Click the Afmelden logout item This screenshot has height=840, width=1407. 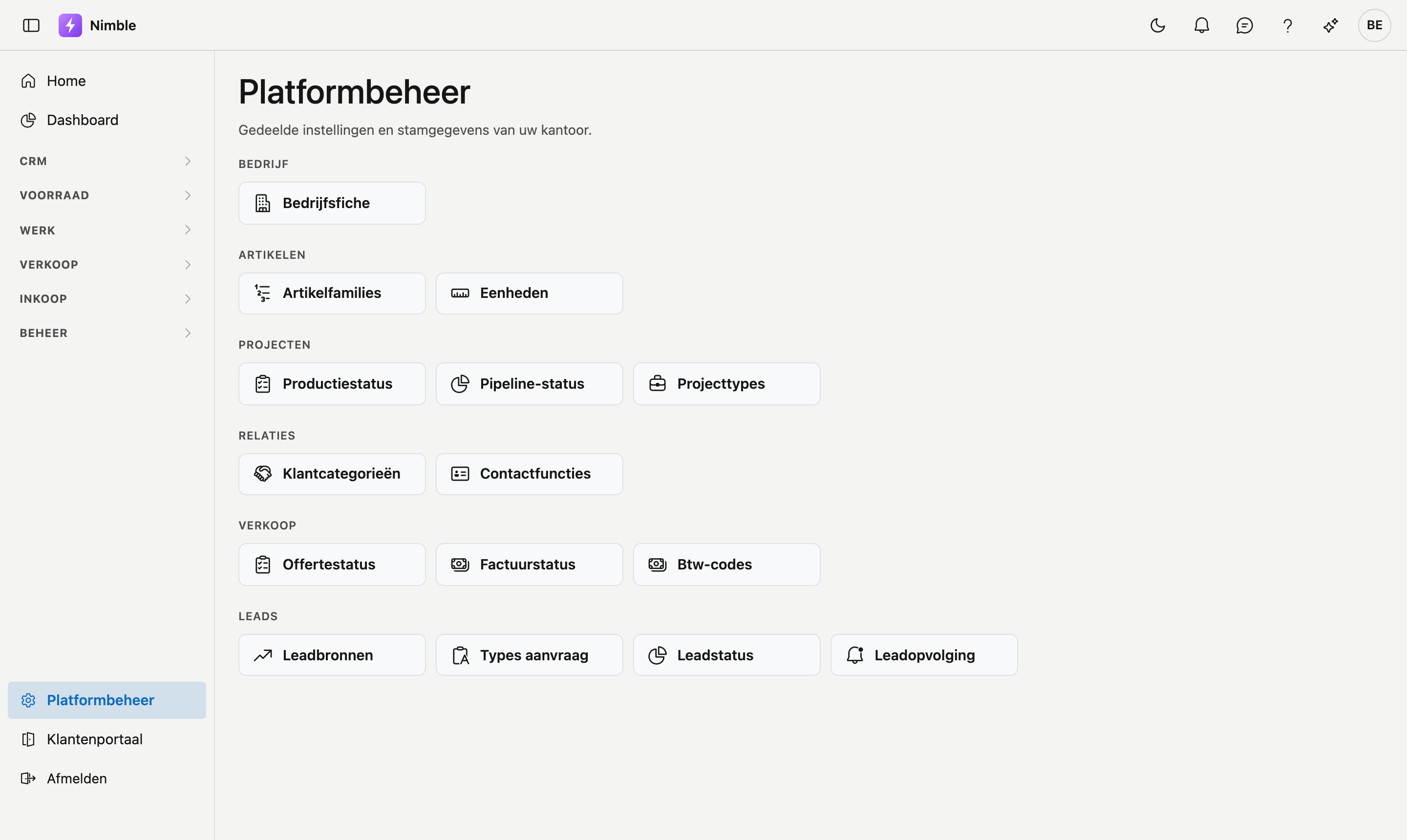point(107,778)
